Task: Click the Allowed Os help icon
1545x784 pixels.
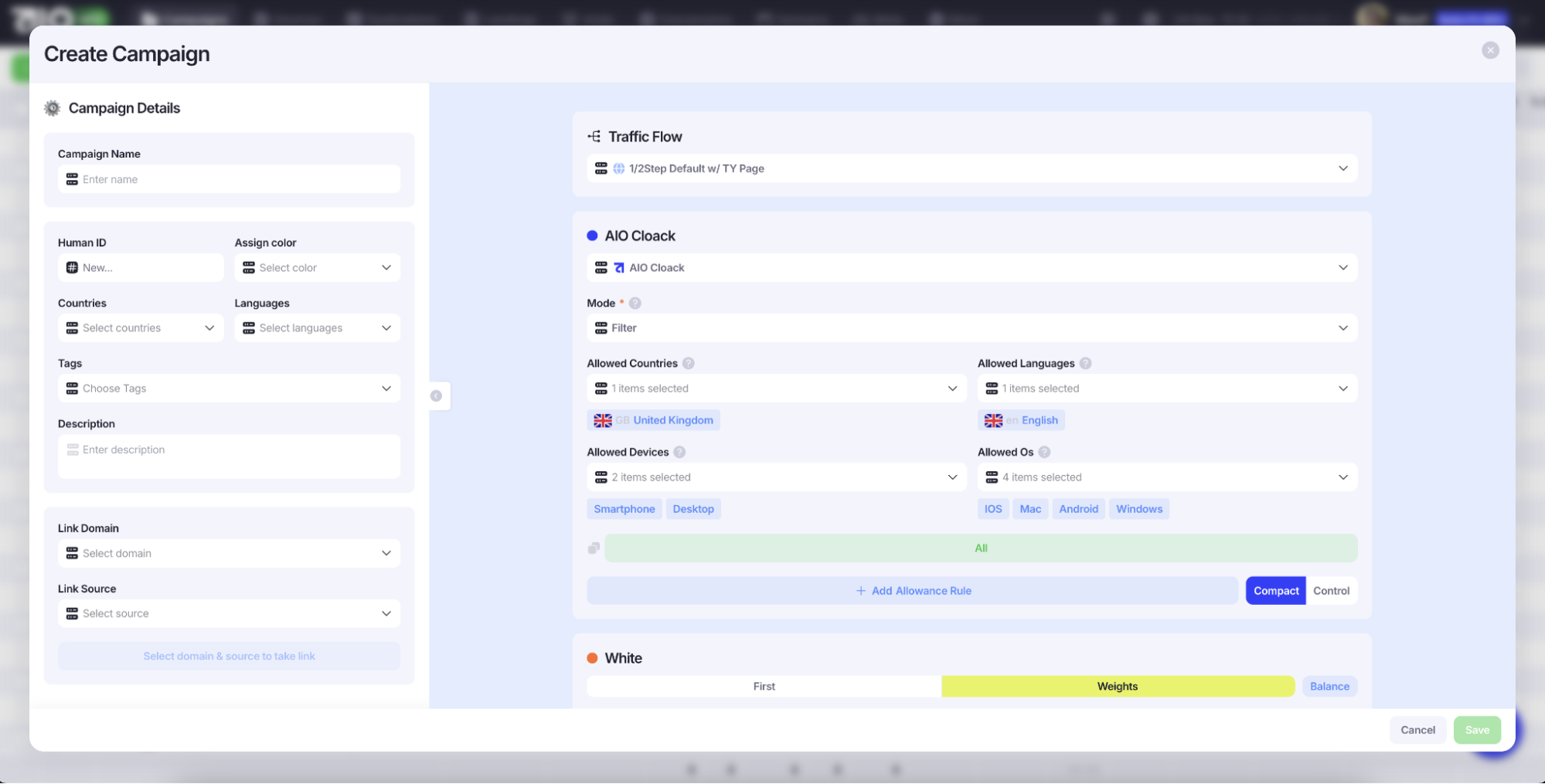Action: click(x=1044, y=453)
